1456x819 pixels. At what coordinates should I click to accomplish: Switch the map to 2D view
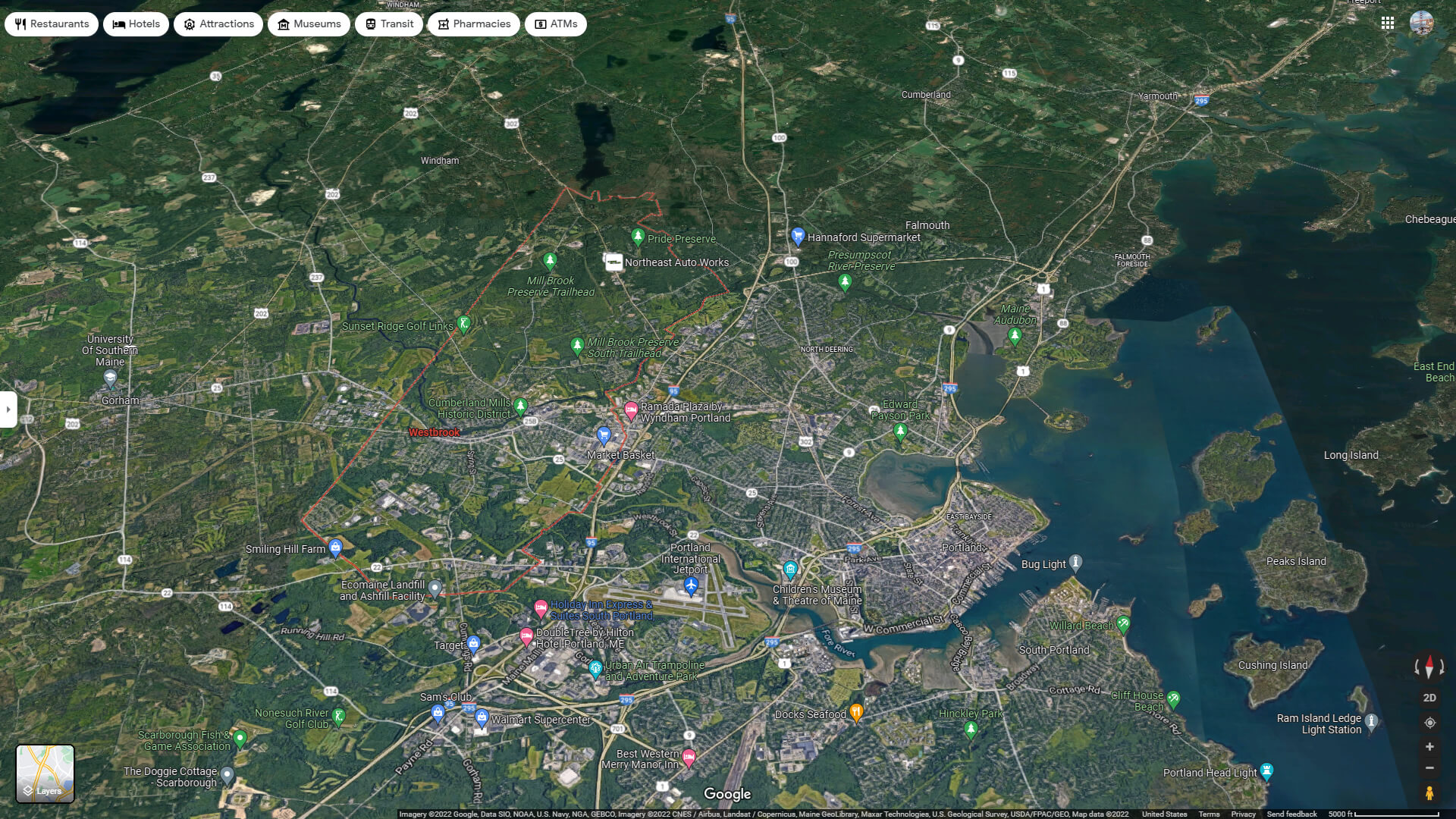[x=1429, y=696]
